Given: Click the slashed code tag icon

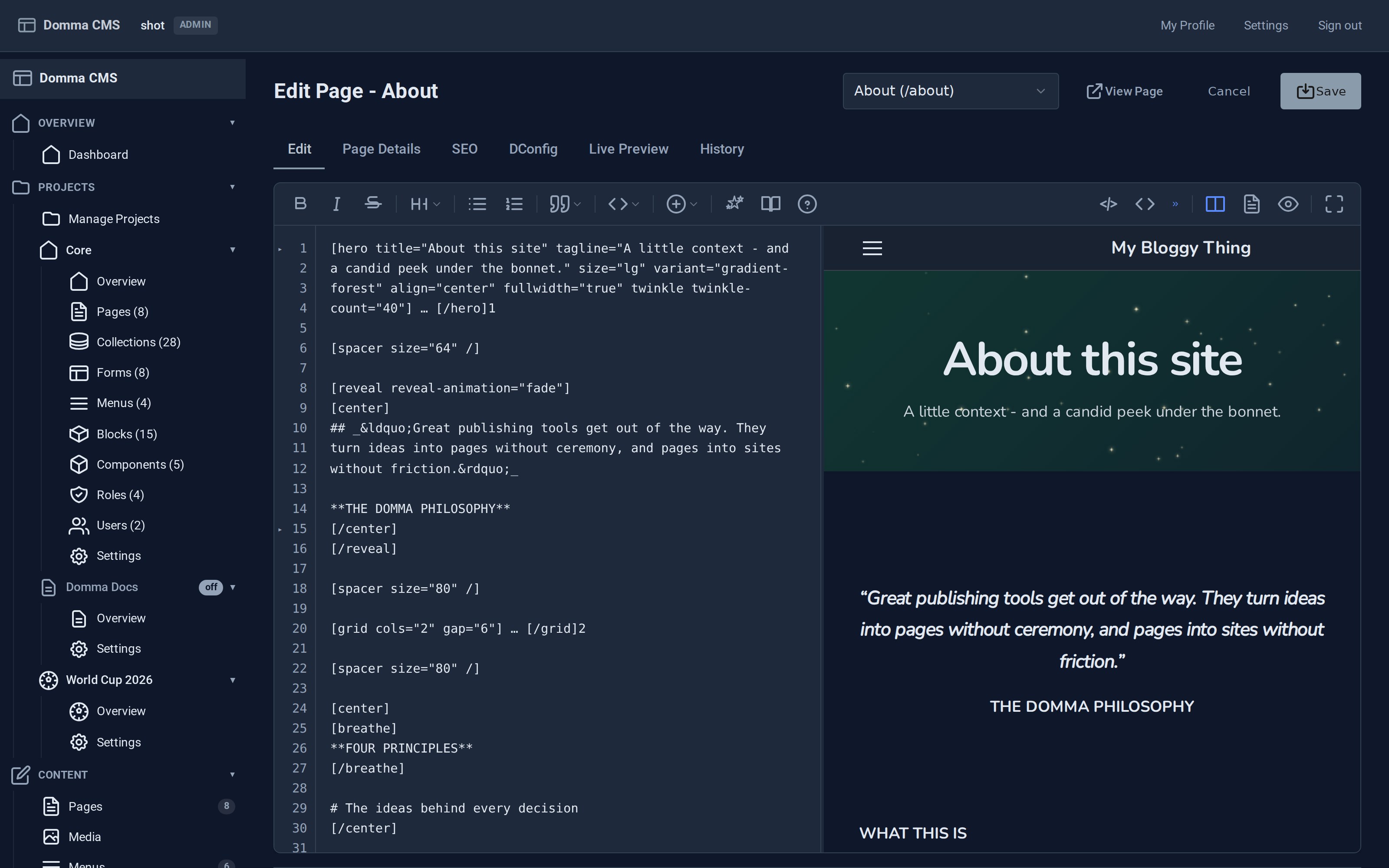Looking at the screenshot, I should (1108, 204).
